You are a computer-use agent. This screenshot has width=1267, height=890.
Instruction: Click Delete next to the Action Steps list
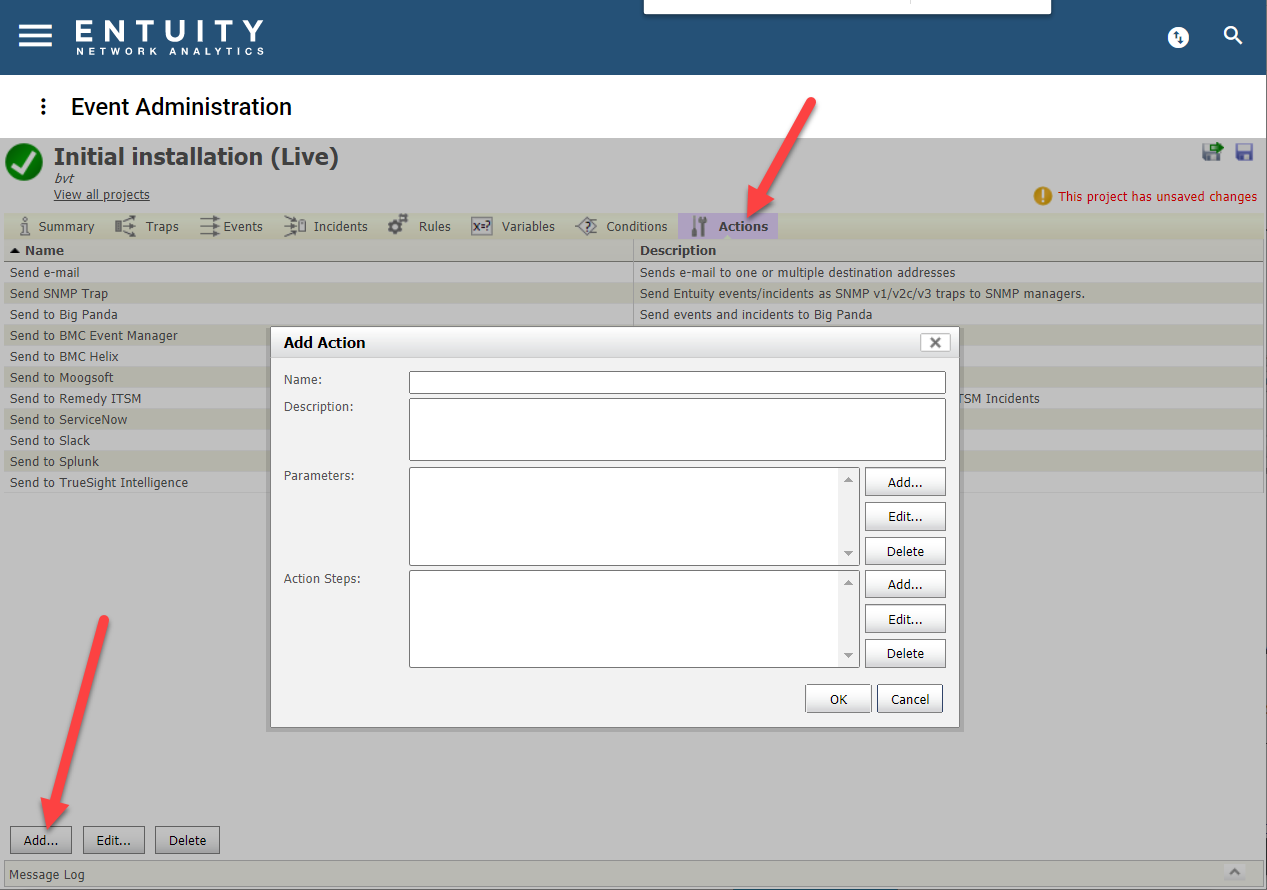tap(905, 653)
